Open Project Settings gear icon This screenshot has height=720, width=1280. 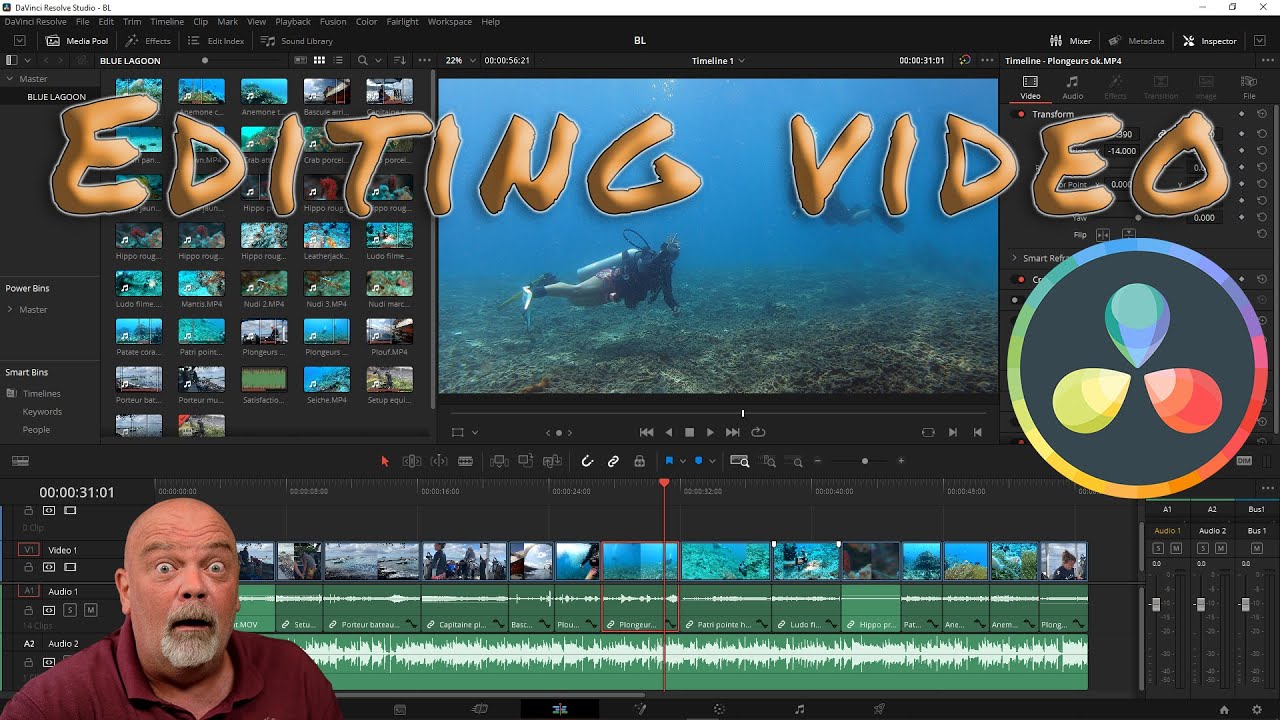[1257, 709]
